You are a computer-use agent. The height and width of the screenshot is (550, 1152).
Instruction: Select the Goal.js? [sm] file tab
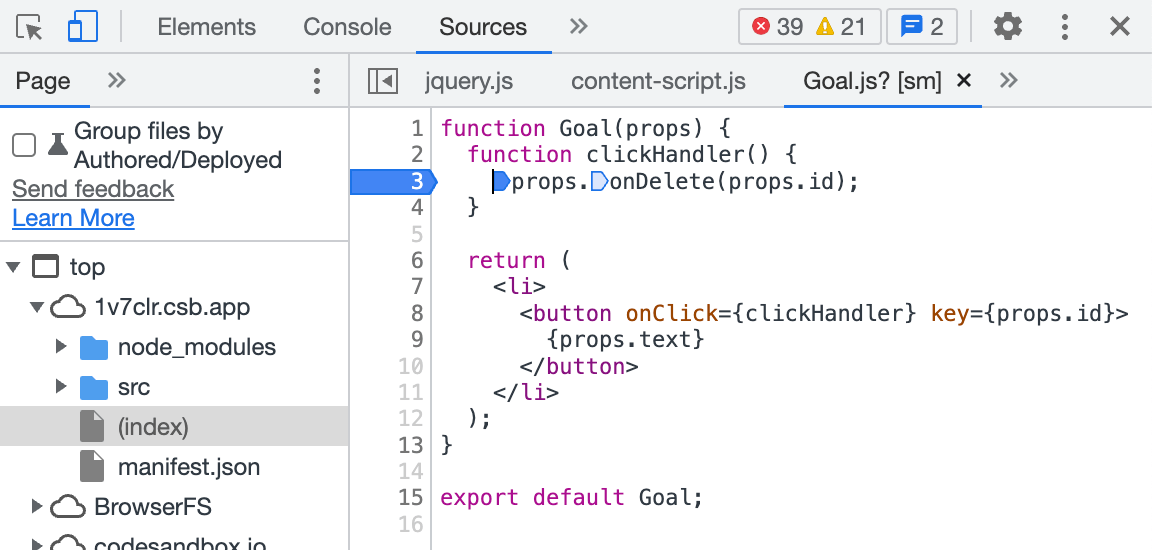coord(872,81)
